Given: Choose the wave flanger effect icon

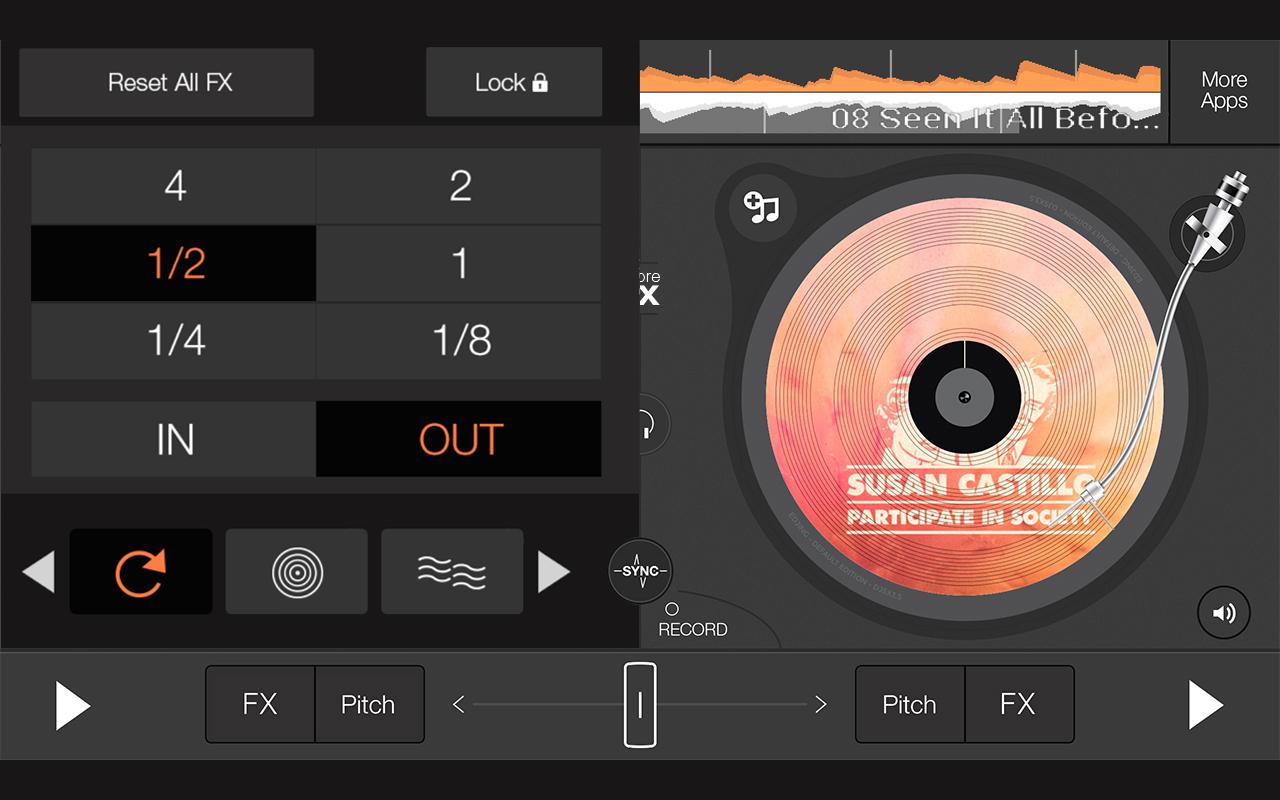Looking at the screenshot, I should coord(452,571).
